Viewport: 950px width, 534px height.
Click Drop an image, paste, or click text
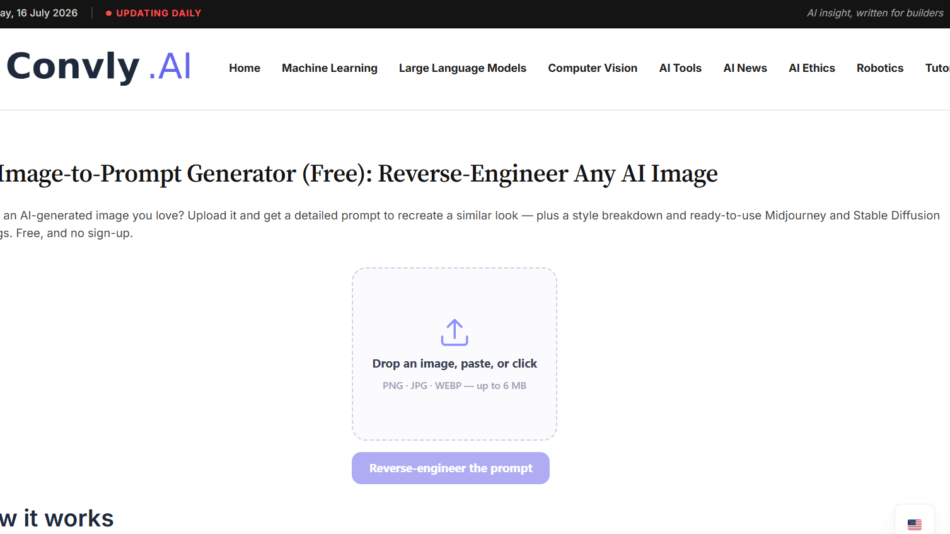[454, 364]
